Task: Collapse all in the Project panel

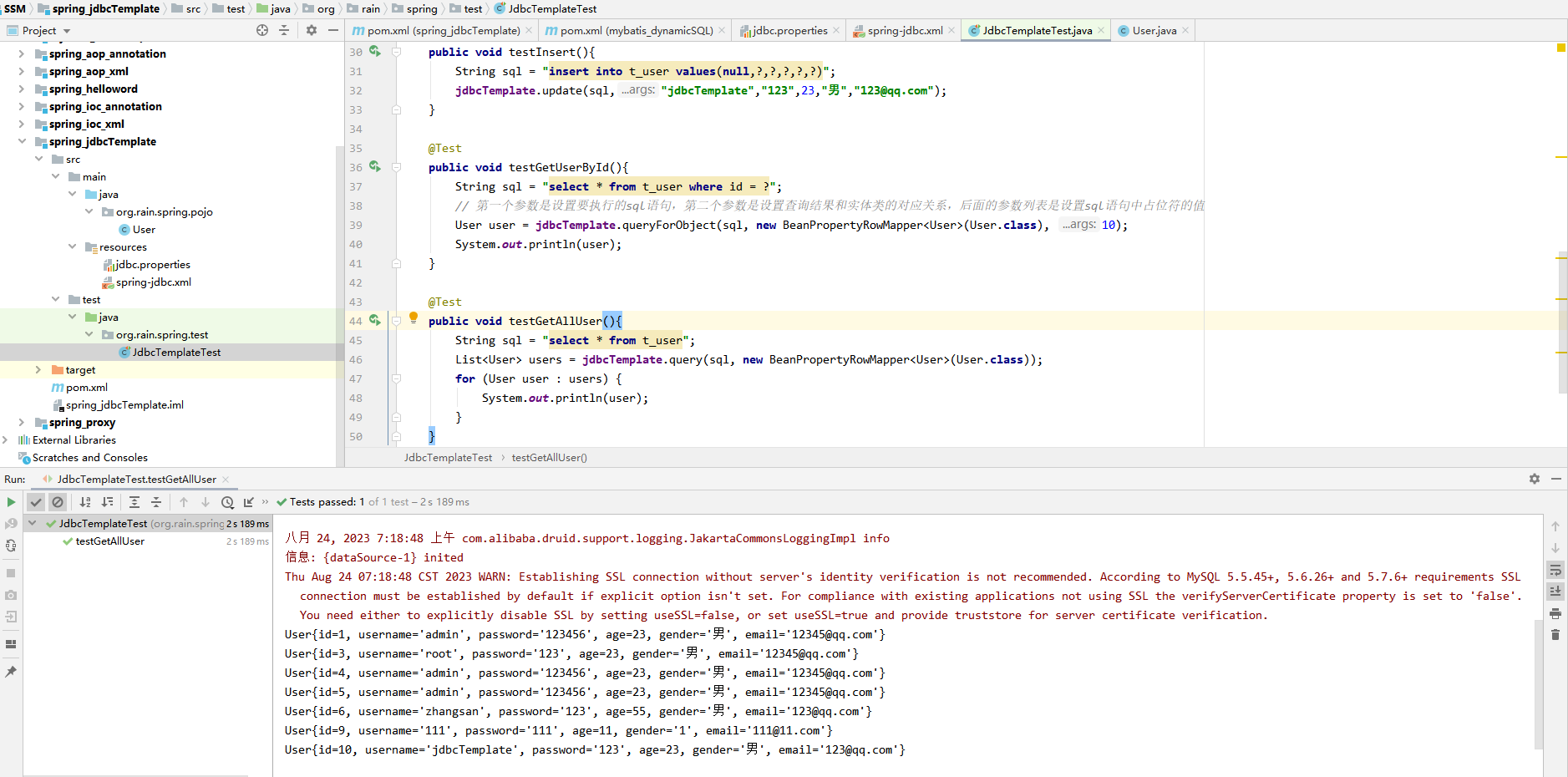Action: coord(284,30)
